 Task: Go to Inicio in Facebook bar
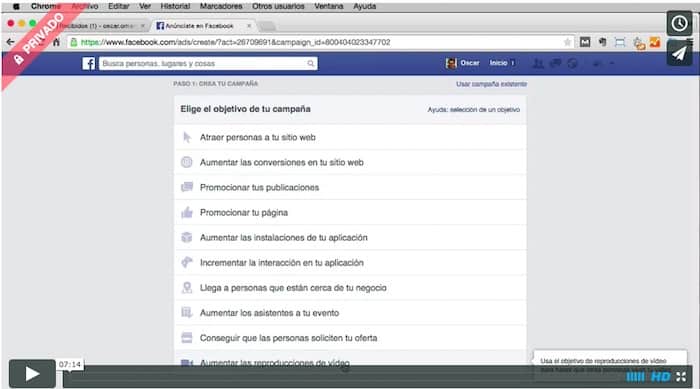click(x=498, y=63)
